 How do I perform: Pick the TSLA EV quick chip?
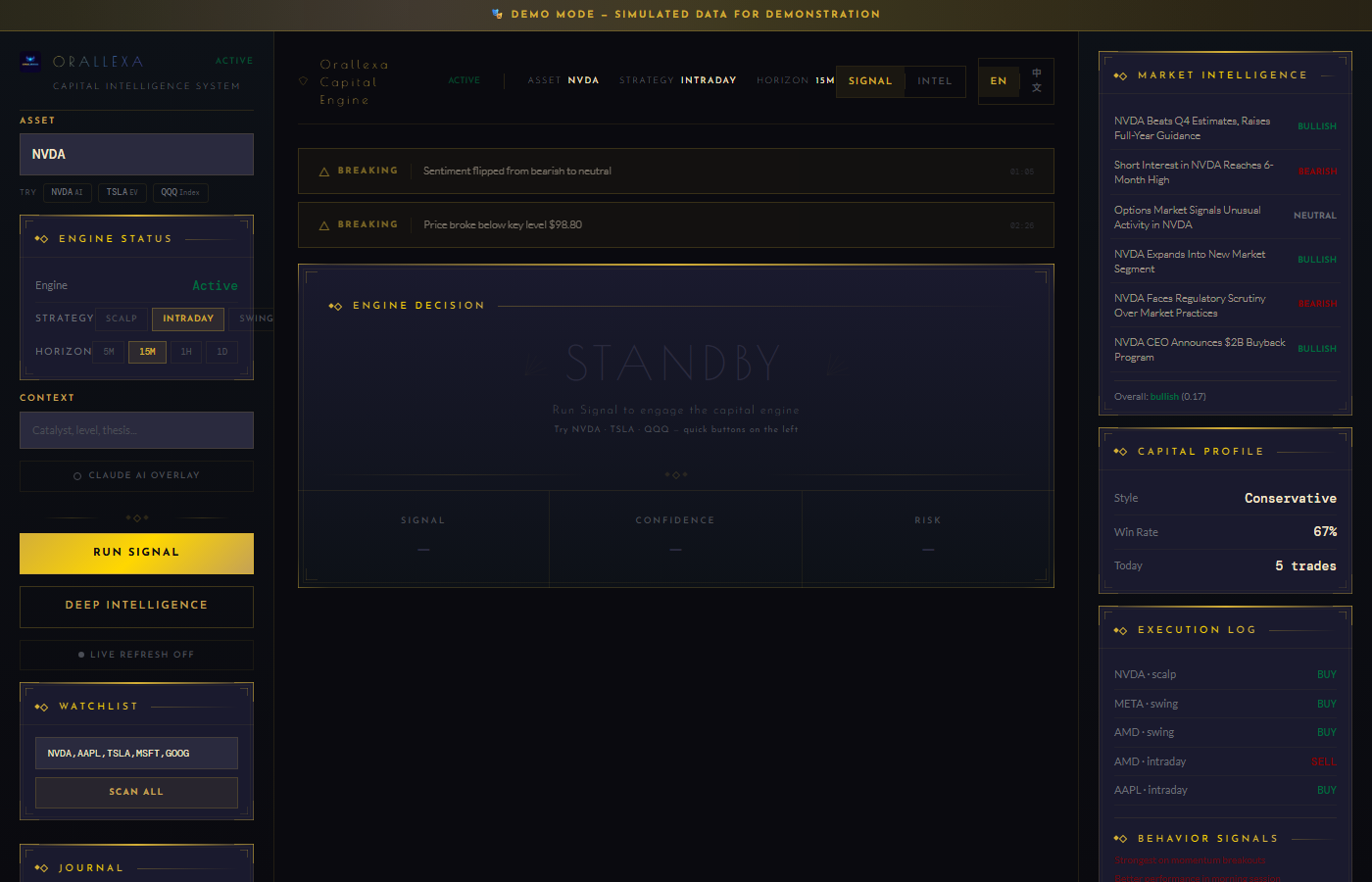point(122,192)
